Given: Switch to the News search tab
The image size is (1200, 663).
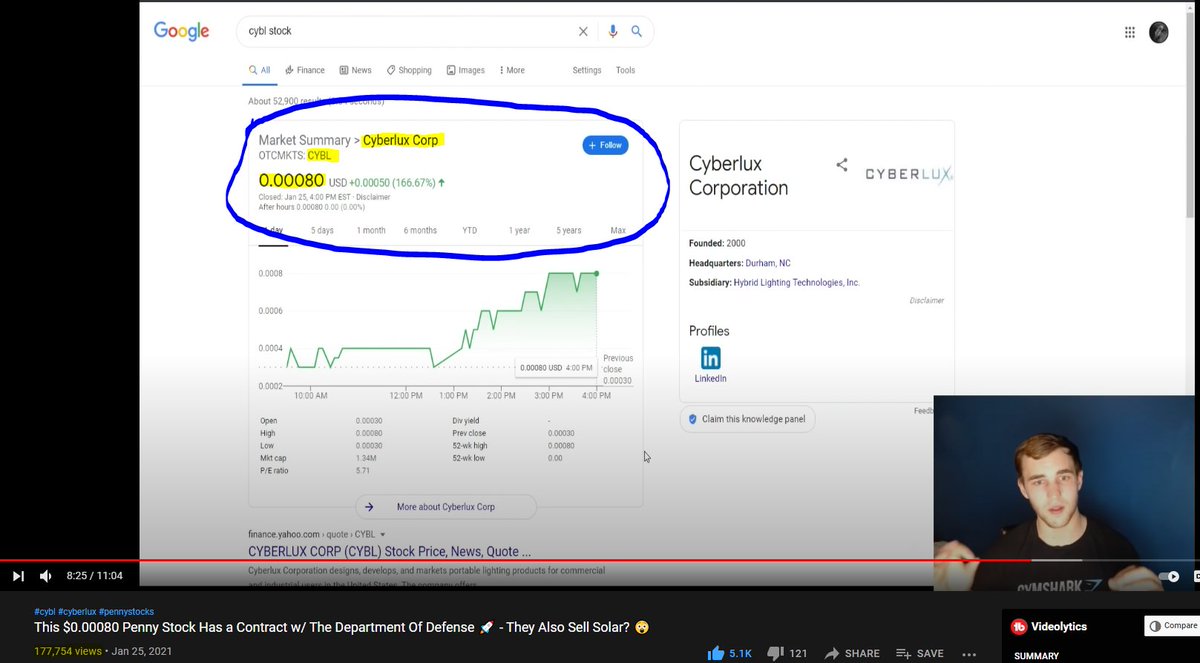Looking at the screenshot, I should [355, 70].
